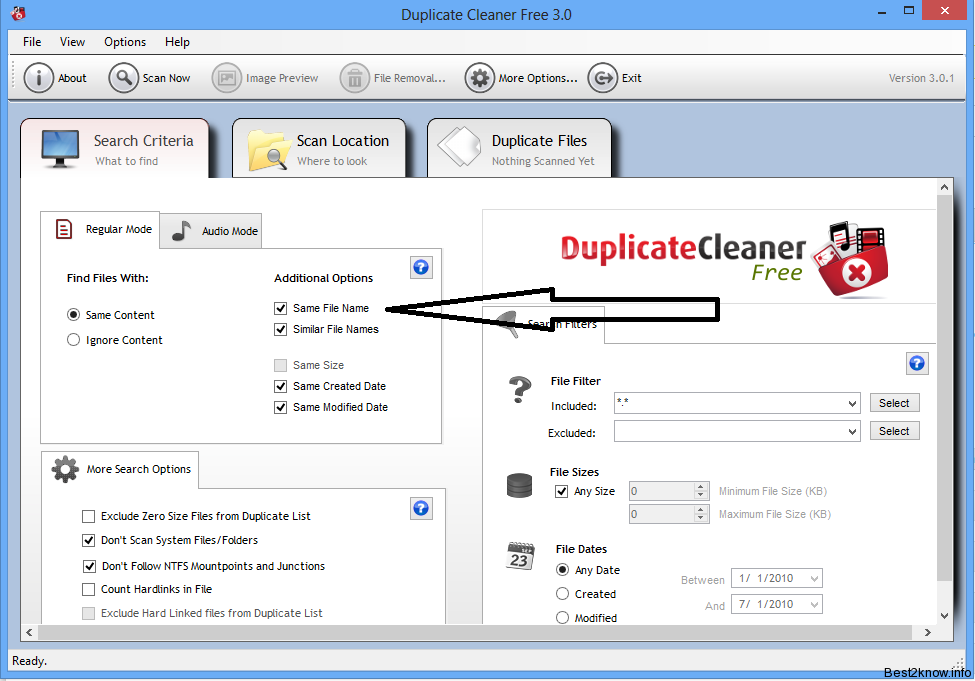Viewport: 975px width, 681px height.
Task: Click the File Dates calendar icon
Action: (x=520, y=556)
